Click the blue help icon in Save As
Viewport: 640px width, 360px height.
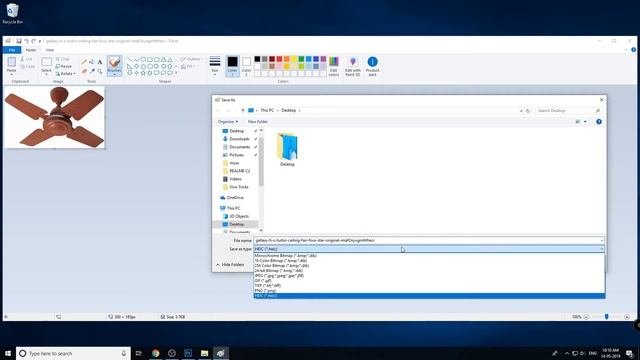coord(599,122)
